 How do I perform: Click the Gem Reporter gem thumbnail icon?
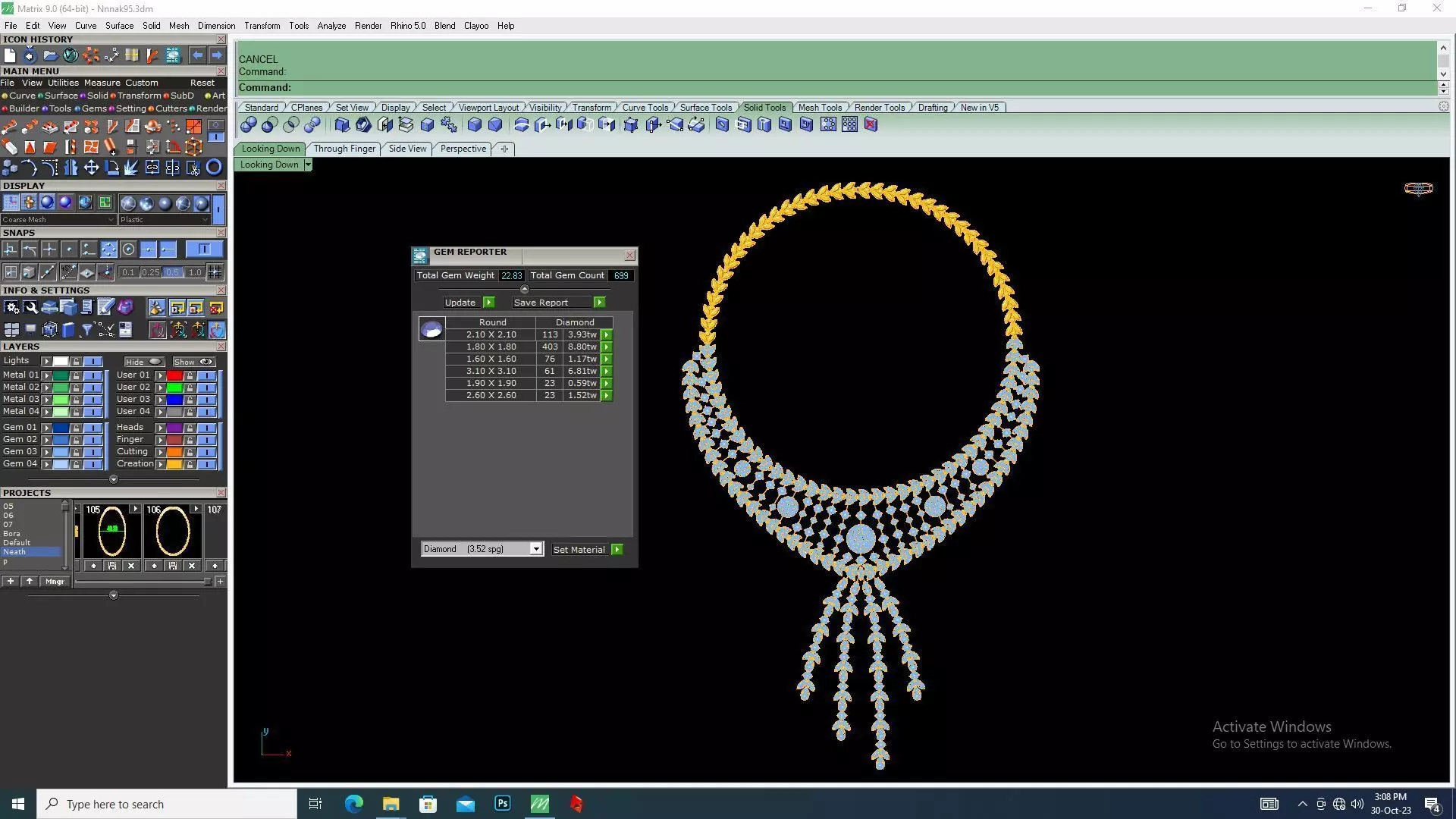click(431, 329)
